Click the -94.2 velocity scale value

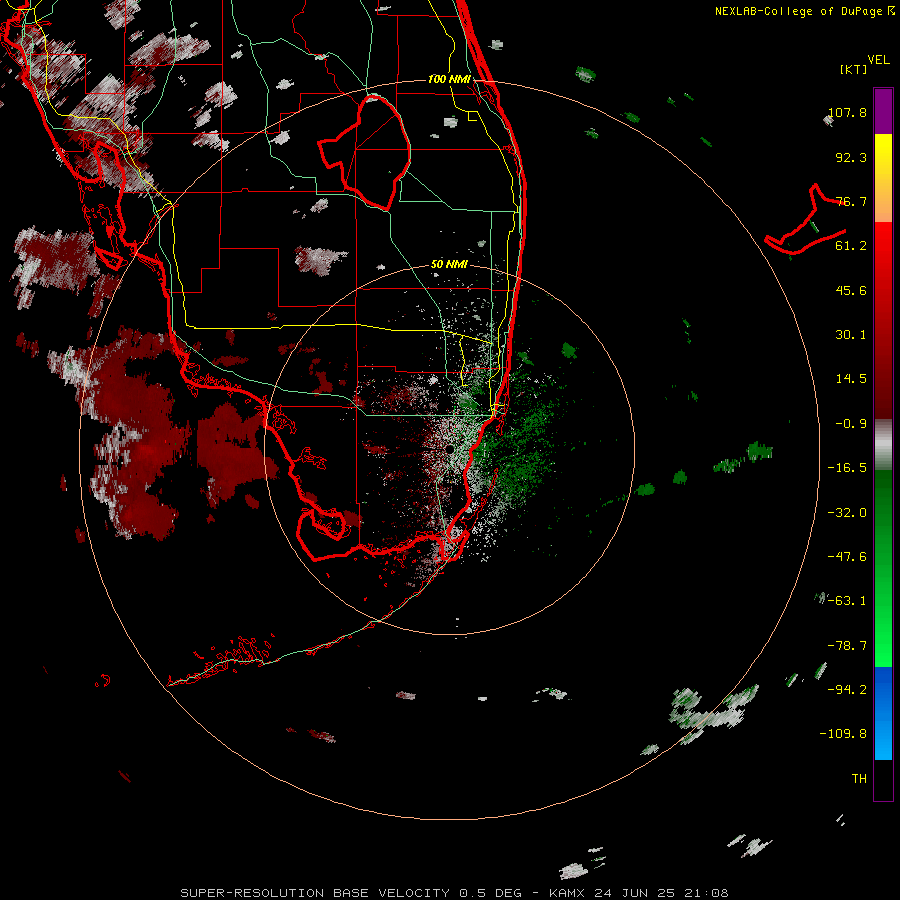[x=847, y=690]
